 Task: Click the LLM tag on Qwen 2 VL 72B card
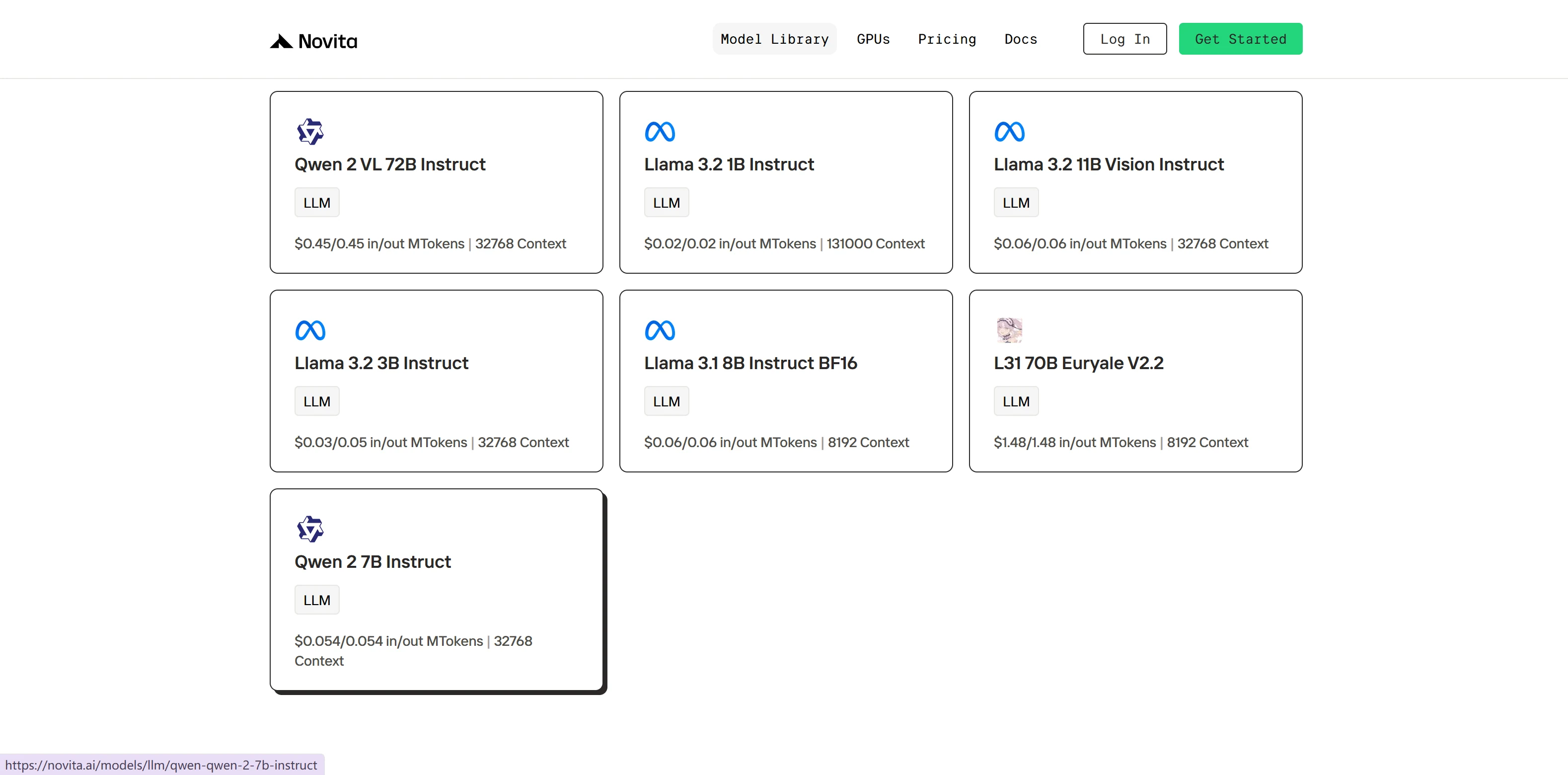(x=316, y=203)
